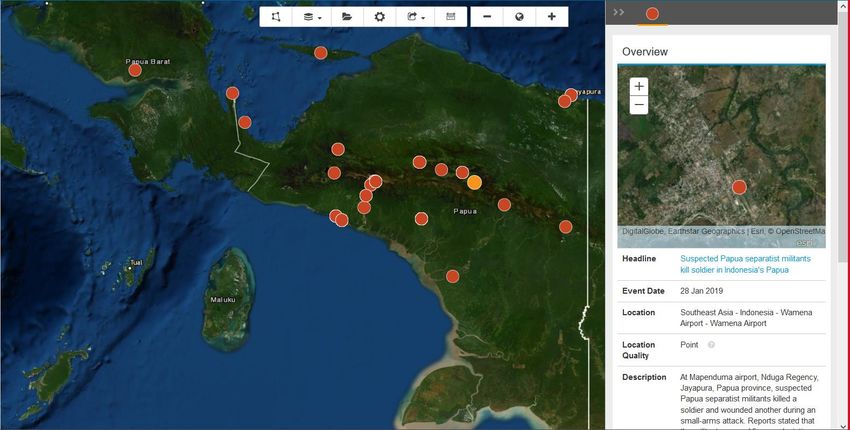Zoom in the Overview mini map
Screen dimensions: 850x430
639,86
